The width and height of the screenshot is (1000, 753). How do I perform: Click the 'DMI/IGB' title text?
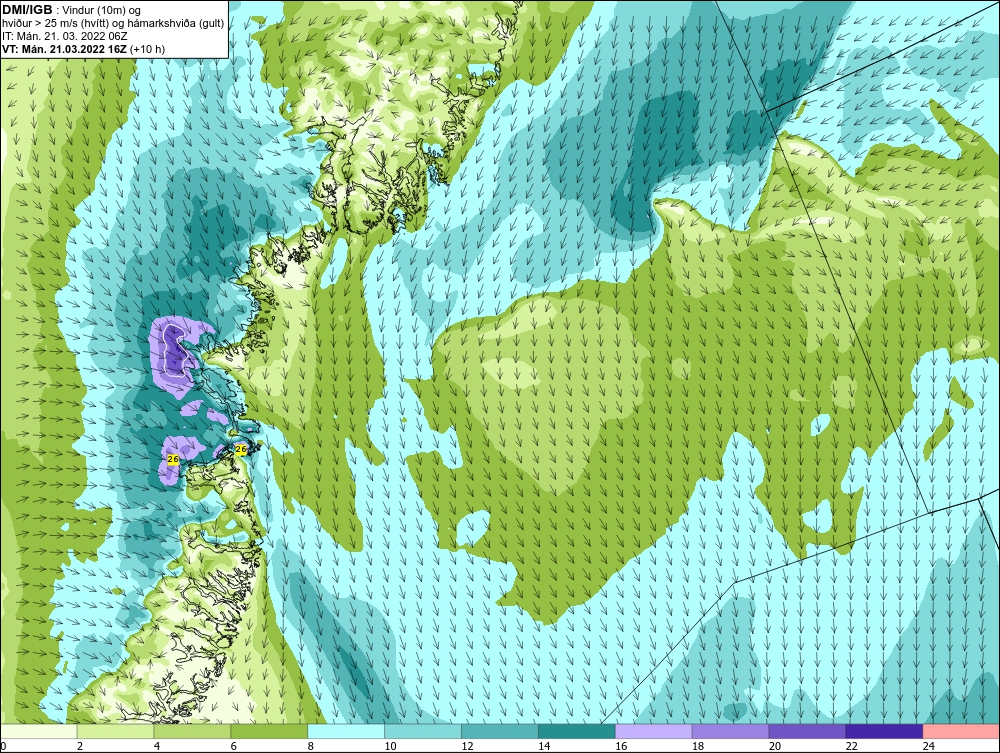click(27, 10)
